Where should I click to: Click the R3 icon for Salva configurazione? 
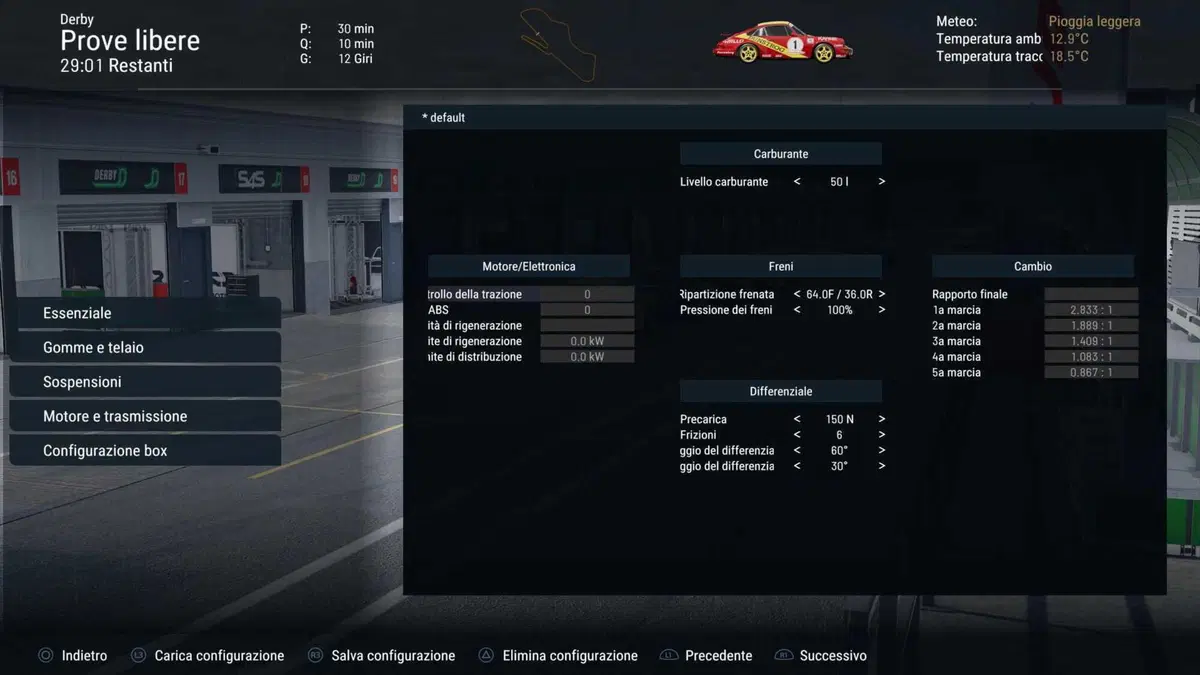point(315,656)
